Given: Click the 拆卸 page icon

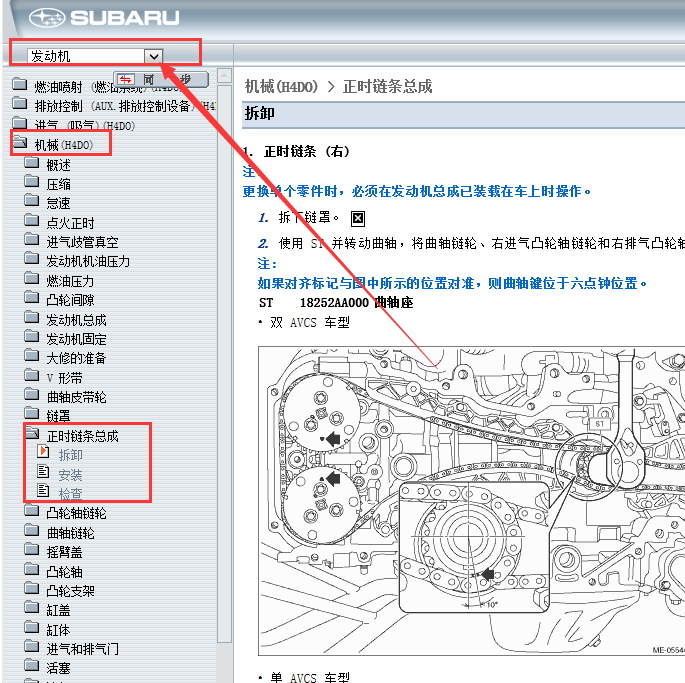Looking at the screenshot, I should (43, 452).
